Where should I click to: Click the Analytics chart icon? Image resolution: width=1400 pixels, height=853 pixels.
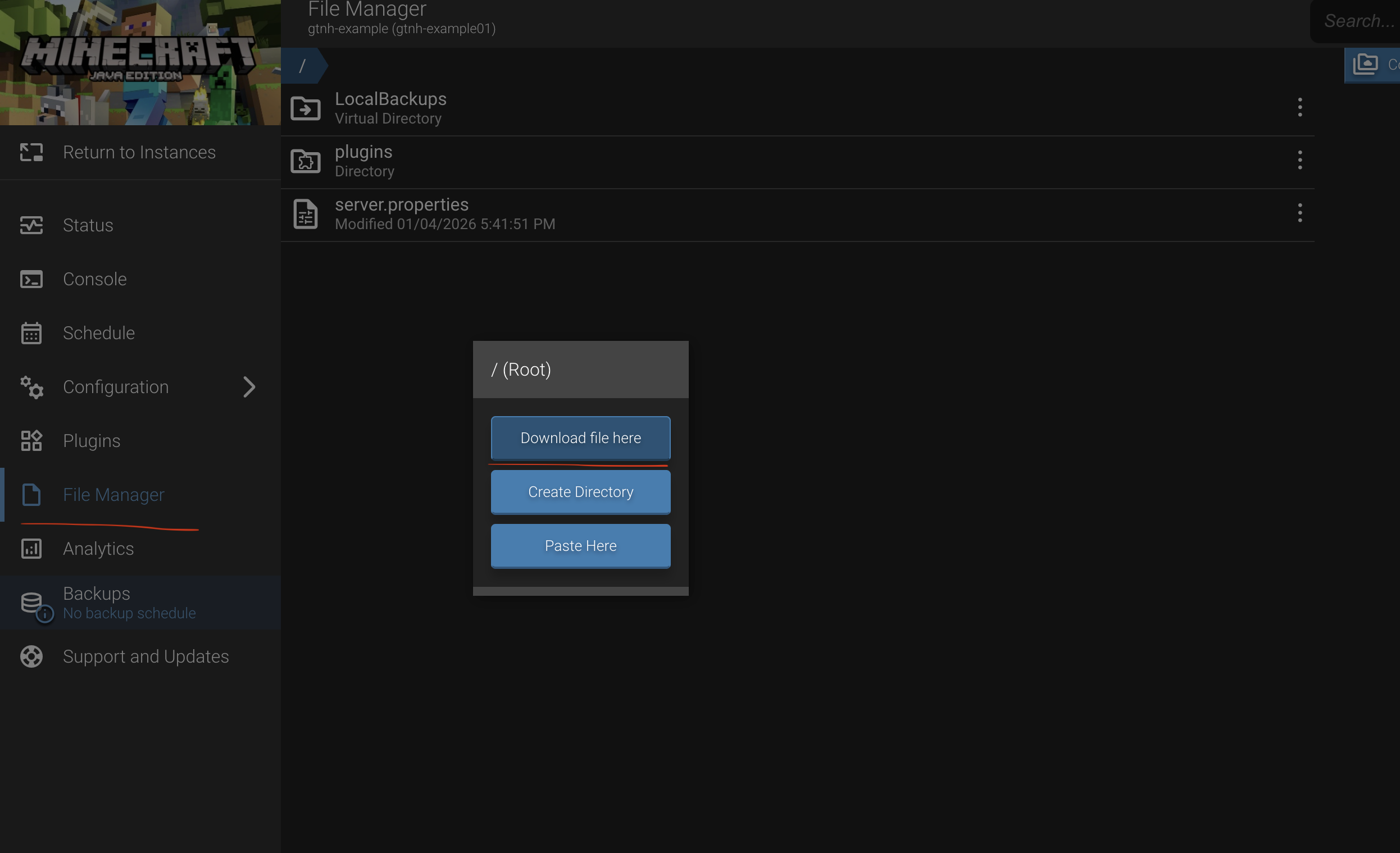[x=31, y=549]
